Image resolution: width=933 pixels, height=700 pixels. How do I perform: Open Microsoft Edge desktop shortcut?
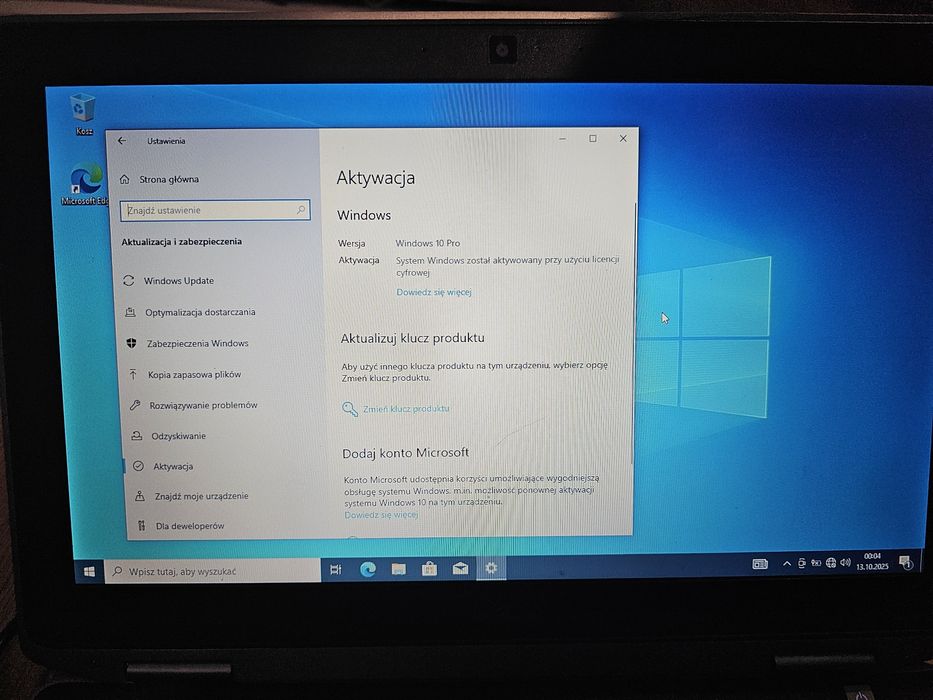point(85,185)
